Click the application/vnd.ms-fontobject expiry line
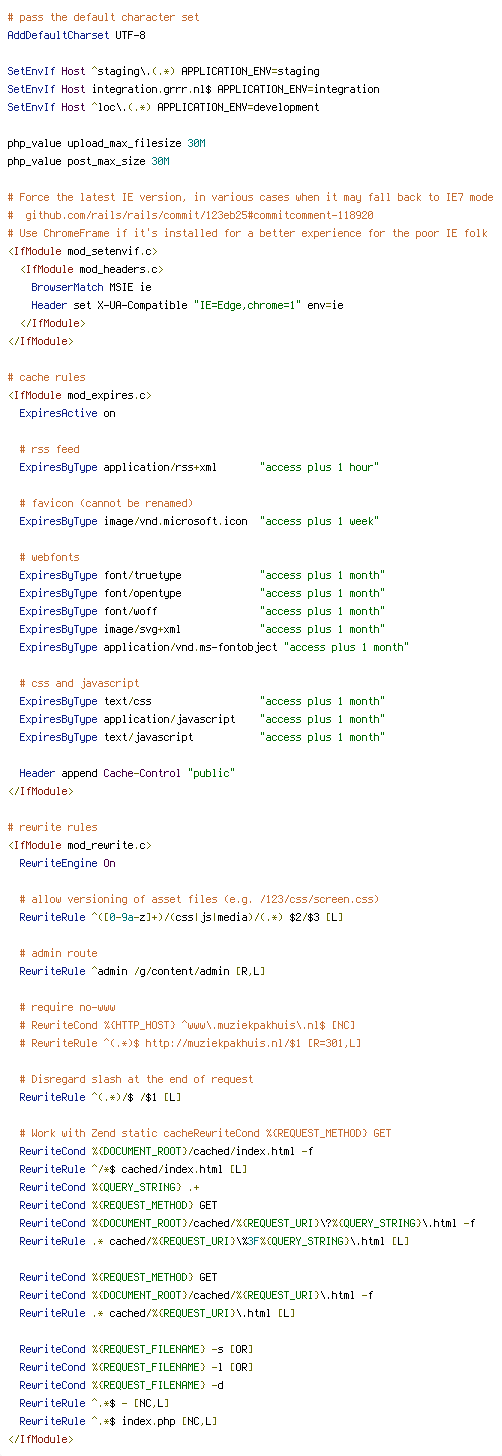Image resolution: width=502 pixels, height=1456 pixels. 214,647
